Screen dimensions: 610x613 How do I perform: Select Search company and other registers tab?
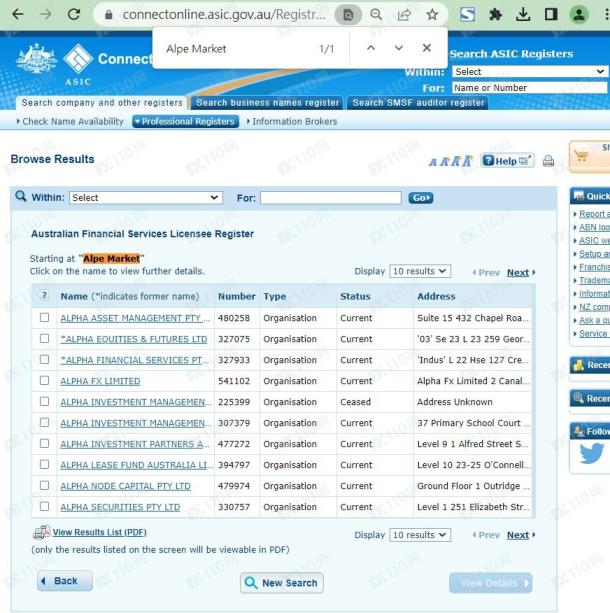click(x=102, y=103)
